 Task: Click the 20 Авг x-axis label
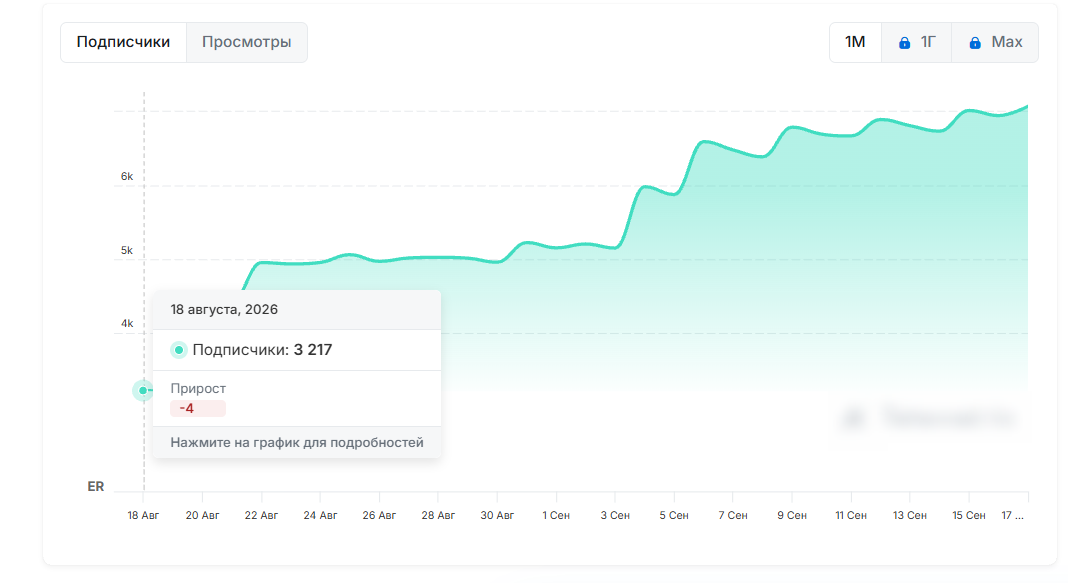click(202, 516)
